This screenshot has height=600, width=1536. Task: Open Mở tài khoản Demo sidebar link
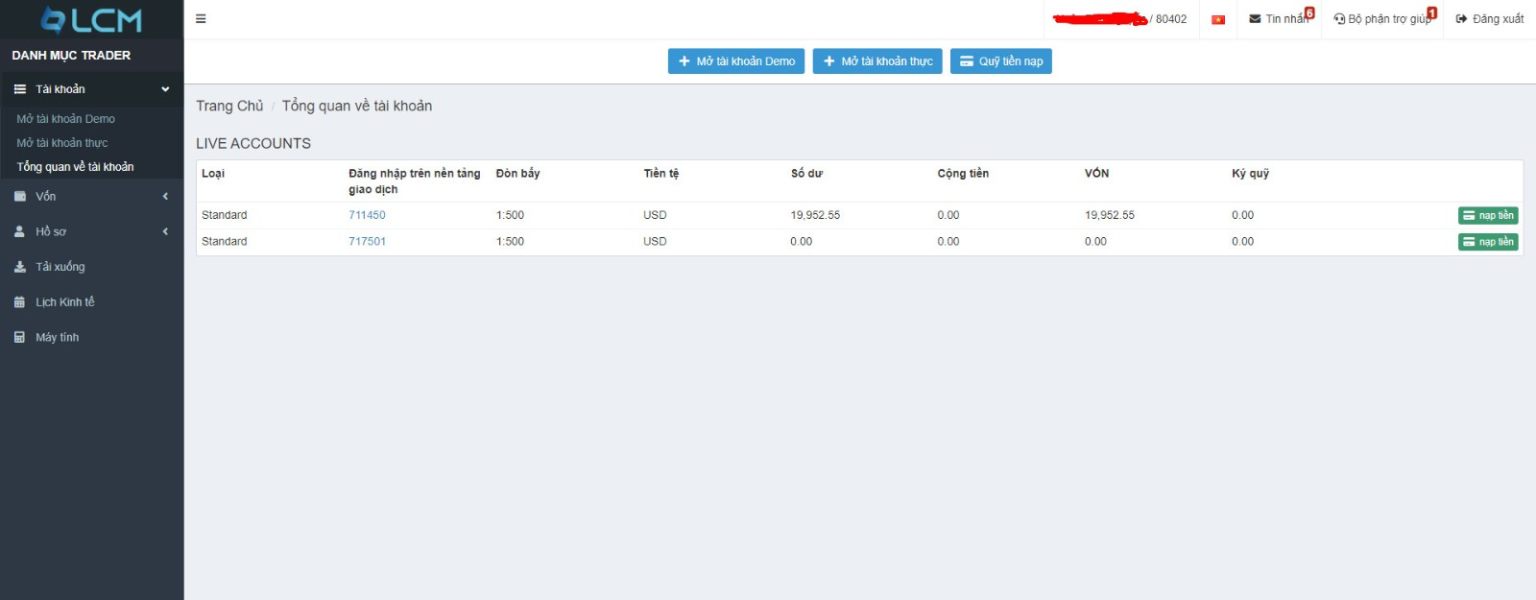pyautogui.click(x=66, y=119)
